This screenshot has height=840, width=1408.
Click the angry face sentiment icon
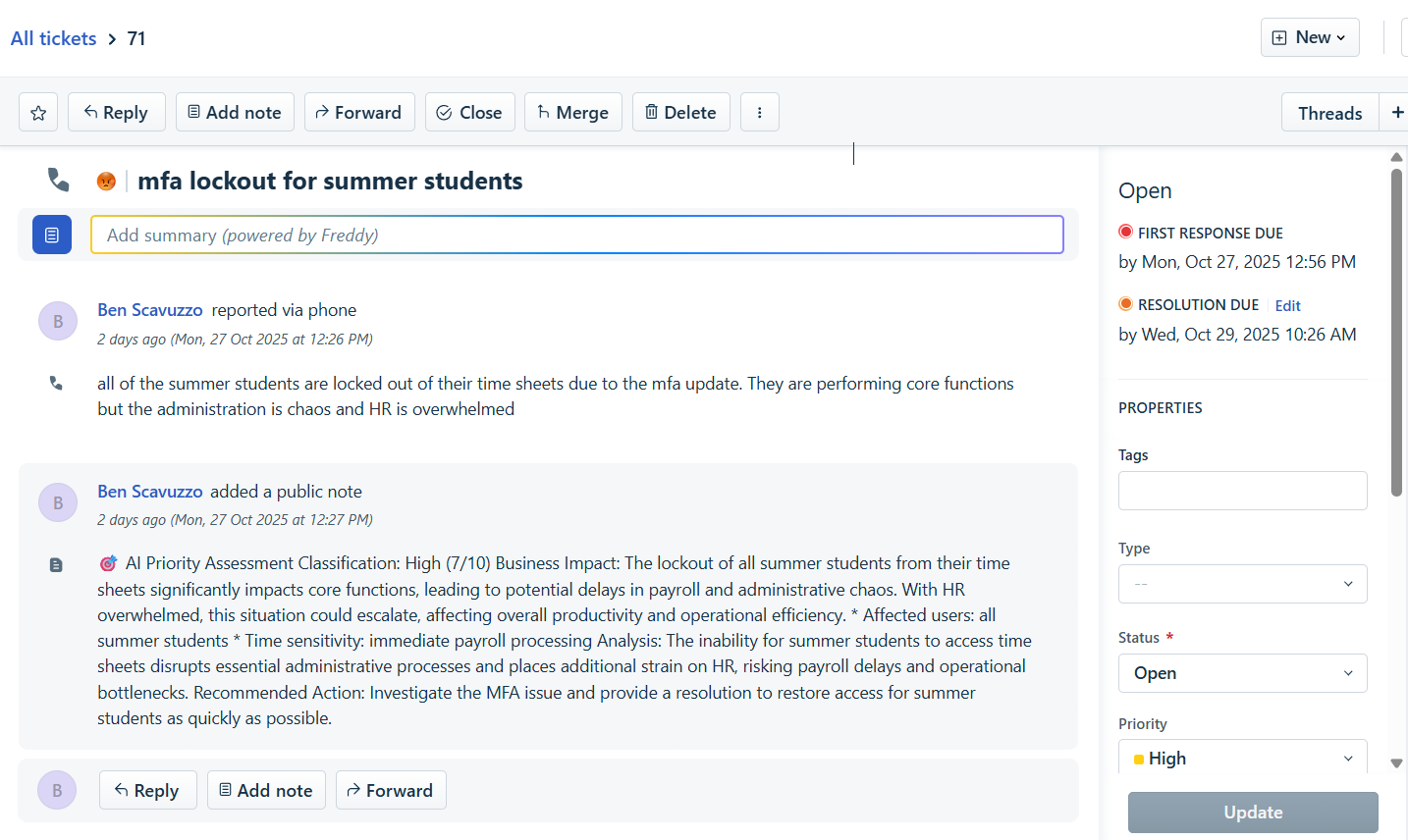[106, 182]
